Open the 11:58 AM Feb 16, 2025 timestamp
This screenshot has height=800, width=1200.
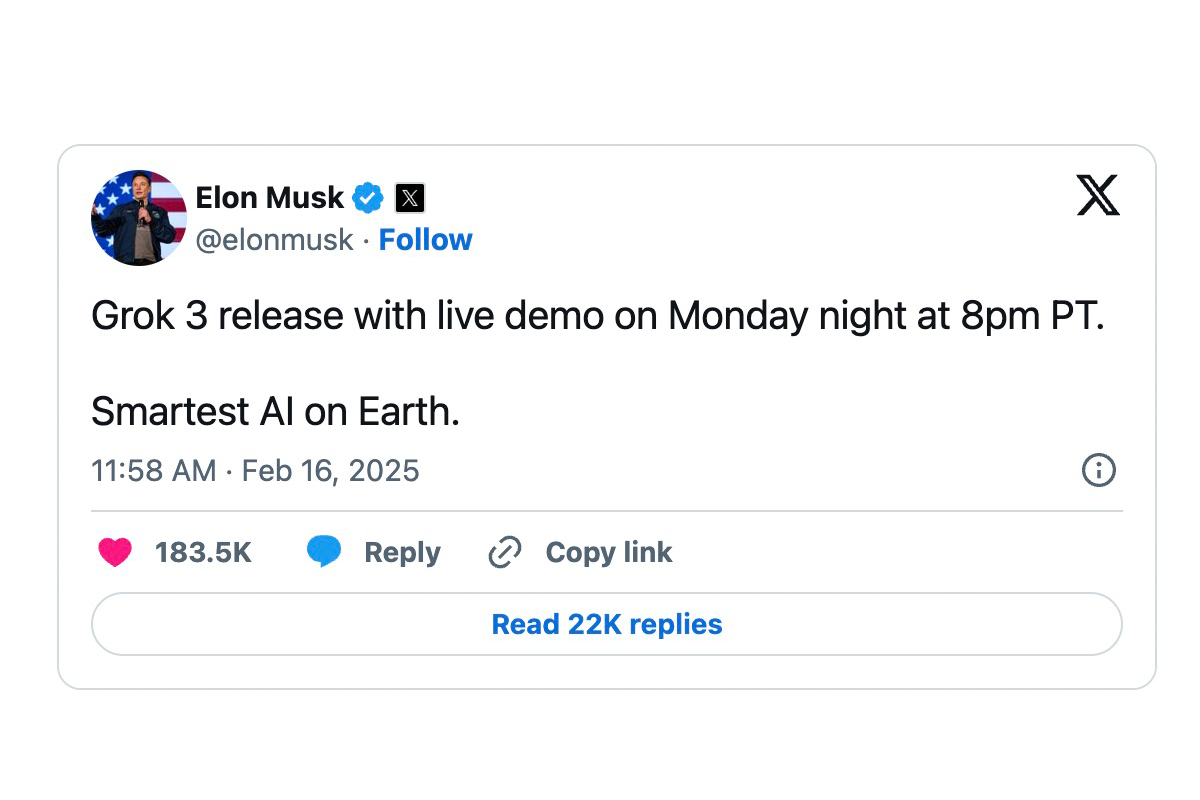[255, 471]
